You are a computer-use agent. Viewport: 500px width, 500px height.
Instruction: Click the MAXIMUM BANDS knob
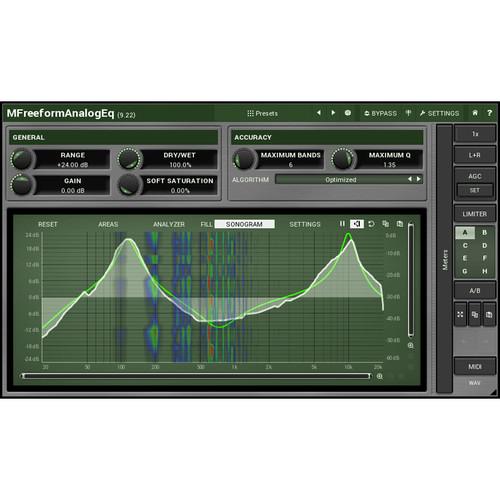[x=244, y=159]
